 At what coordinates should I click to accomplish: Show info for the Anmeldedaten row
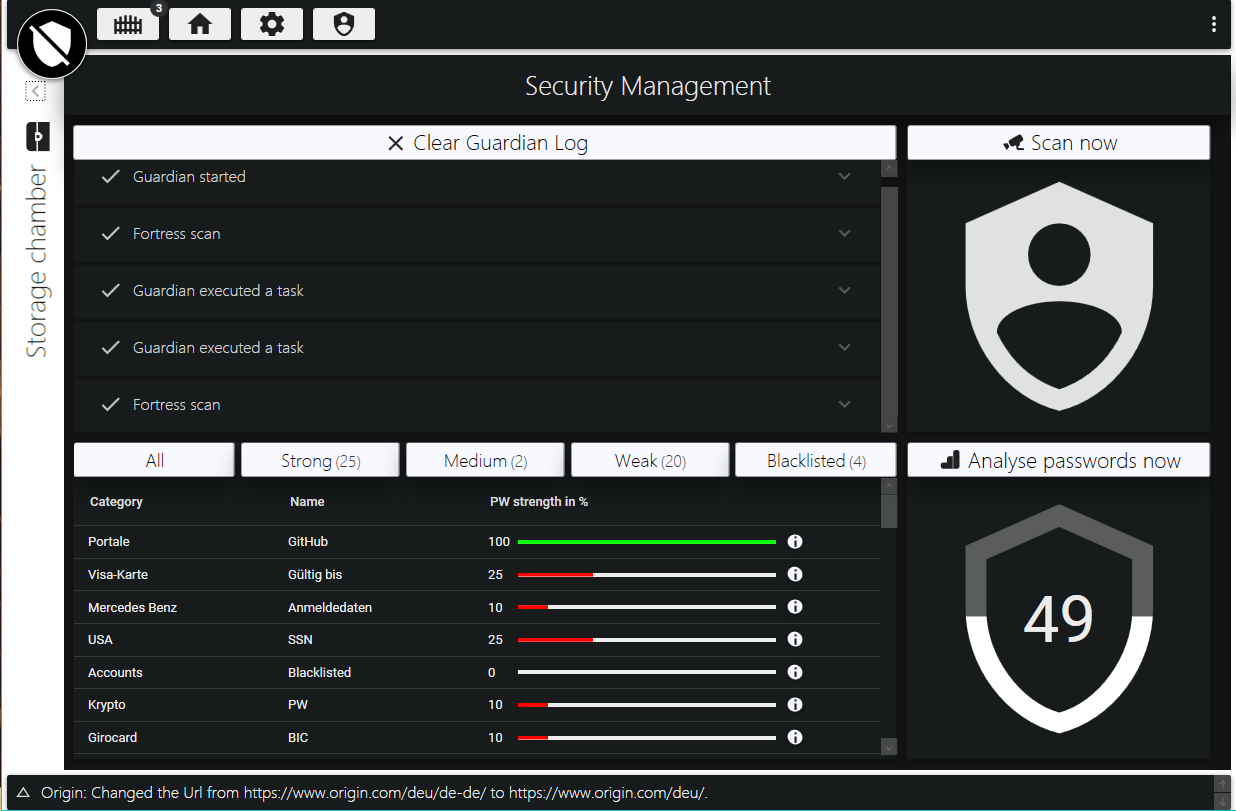tap(795, 607)
